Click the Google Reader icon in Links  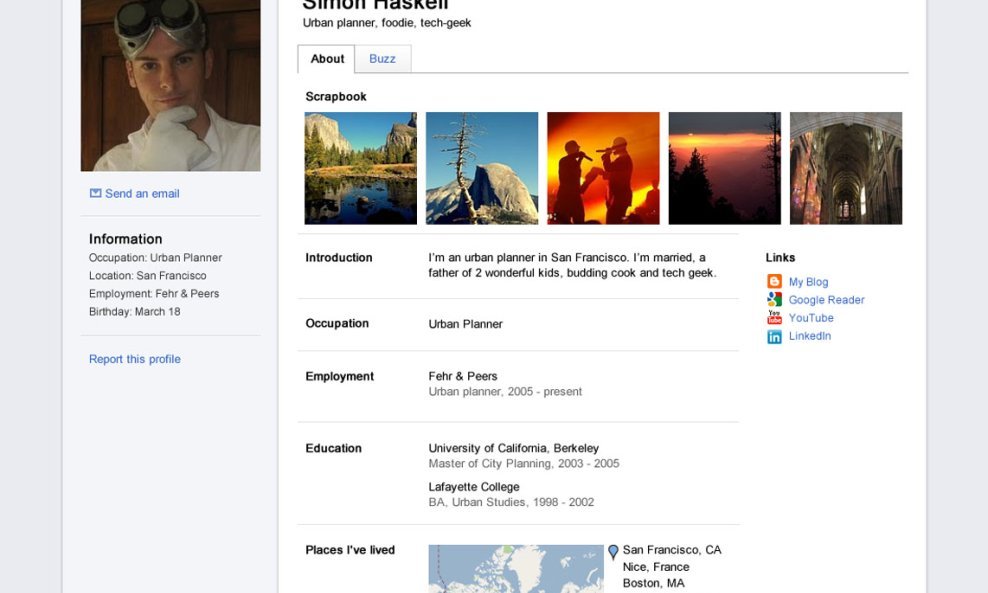(774, 299)
